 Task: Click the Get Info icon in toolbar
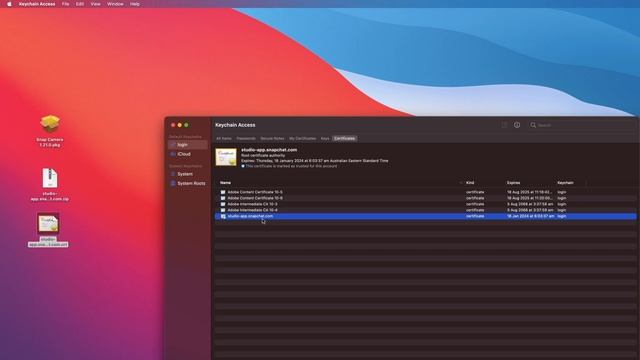click(x=517, y=125)
